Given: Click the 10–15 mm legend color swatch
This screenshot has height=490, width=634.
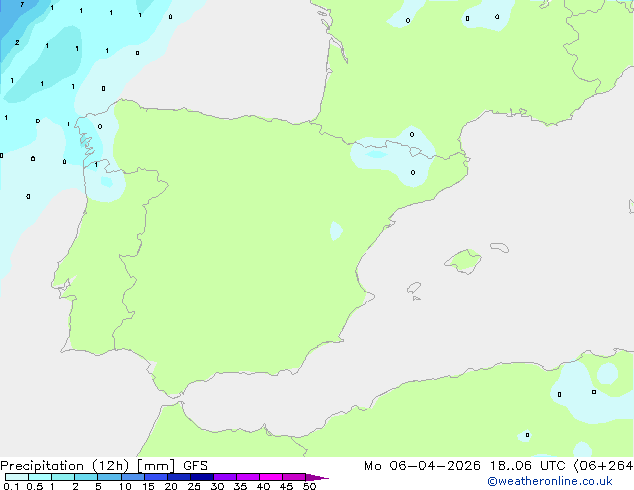Looking at the screenshot, I should [x=133, y=477].
